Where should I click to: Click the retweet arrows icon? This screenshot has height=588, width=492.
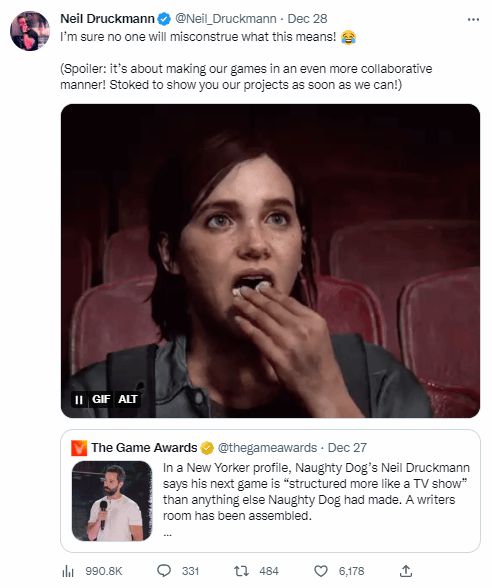[x=241, y=571]
